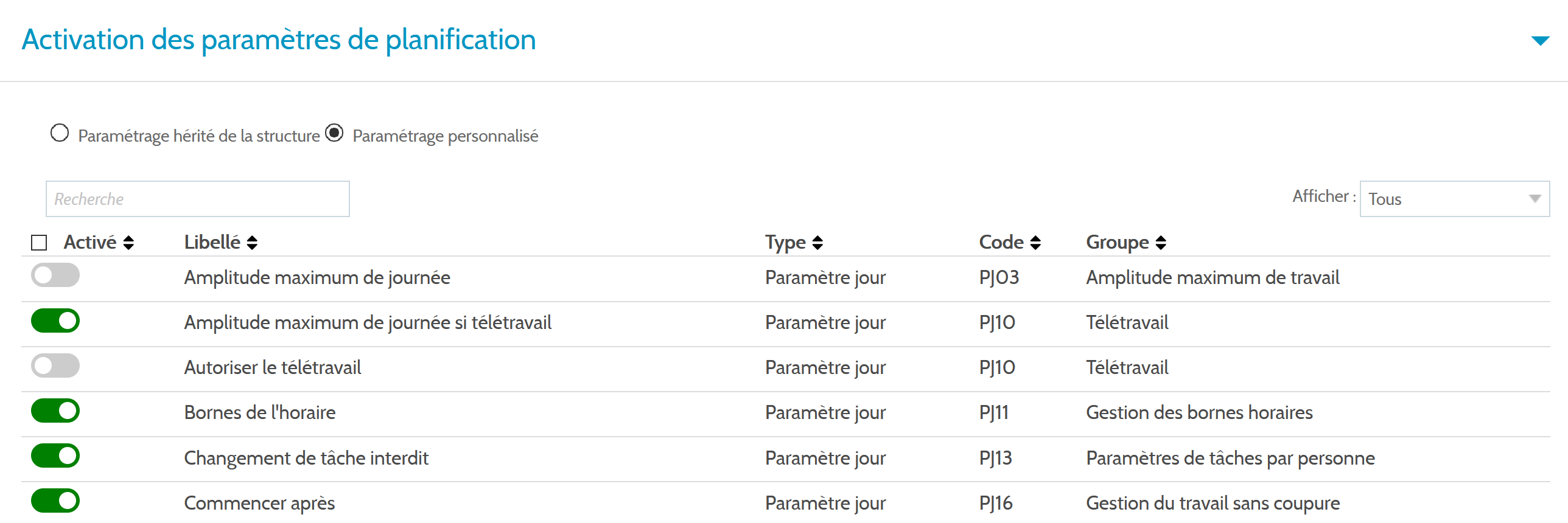The height and width of the screenshot is (523, 1568).
Task: Click the Amplitude maximum de journée row label
Action: pyautogui.click(x=317, y=277)
